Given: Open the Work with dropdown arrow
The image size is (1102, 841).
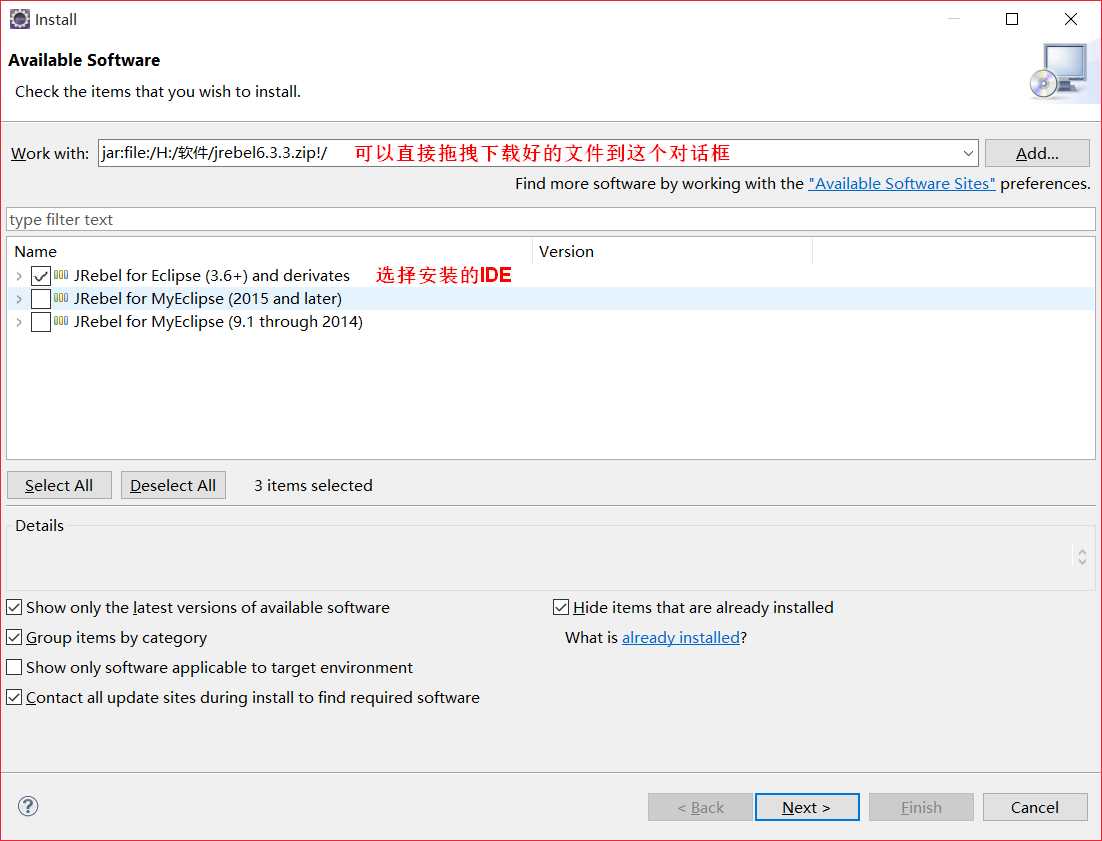Looking at the screenshot, I should 968,153.
